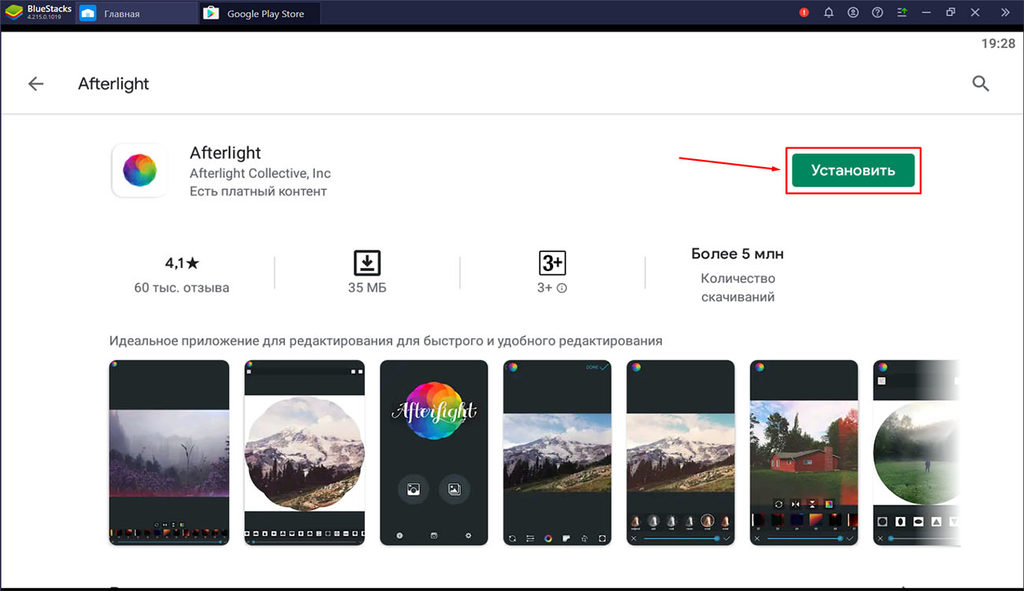Image resolution: width=1024 pixels, height=591 pixels.
Task: Click the 19:28 clock in status bar
Action: coord(998,44)
